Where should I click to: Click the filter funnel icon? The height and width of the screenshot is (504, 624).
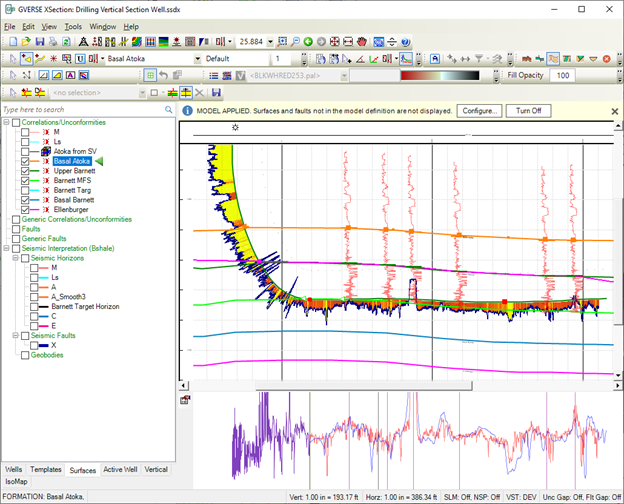coord(479,59)
